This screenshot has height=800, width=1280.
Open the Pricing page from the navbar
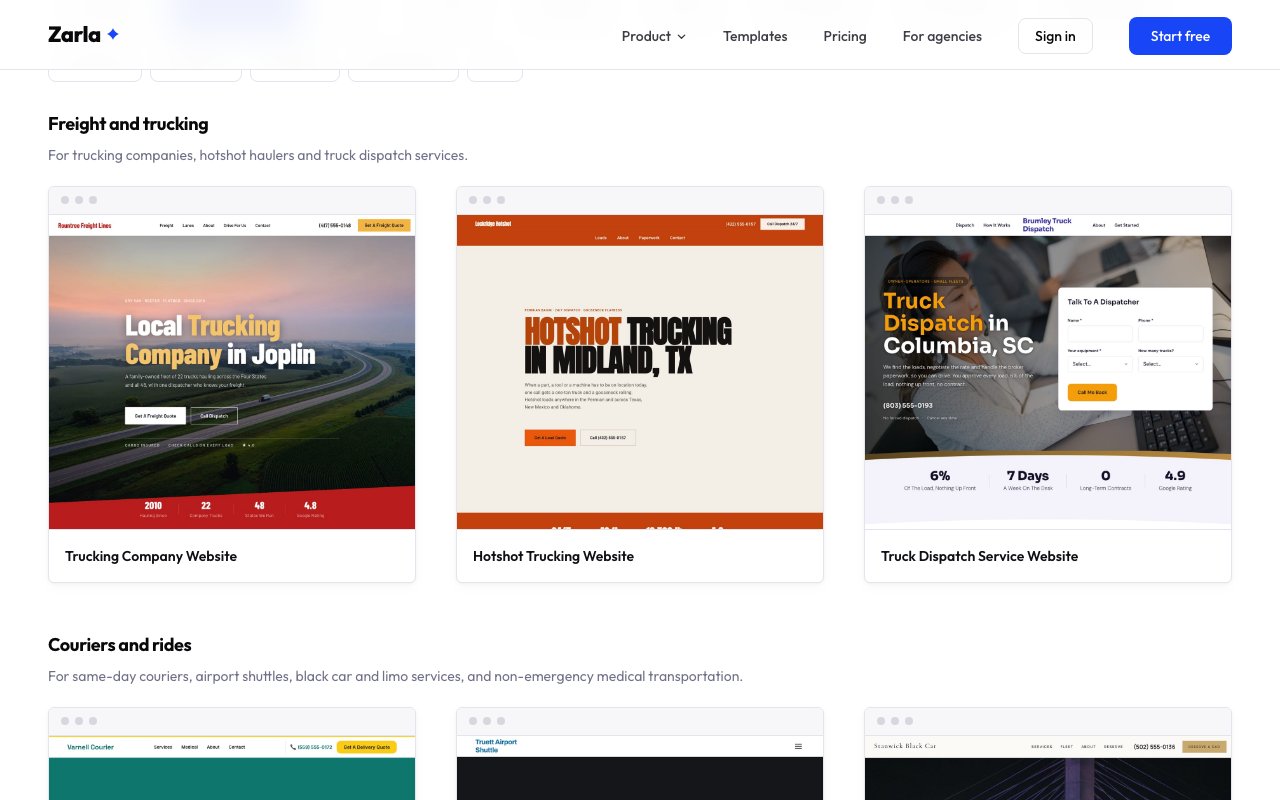845,36
